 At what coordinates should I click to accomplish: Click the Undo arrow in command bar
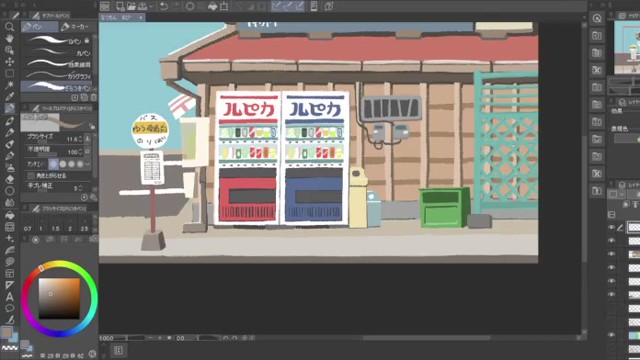click(164, 6)
